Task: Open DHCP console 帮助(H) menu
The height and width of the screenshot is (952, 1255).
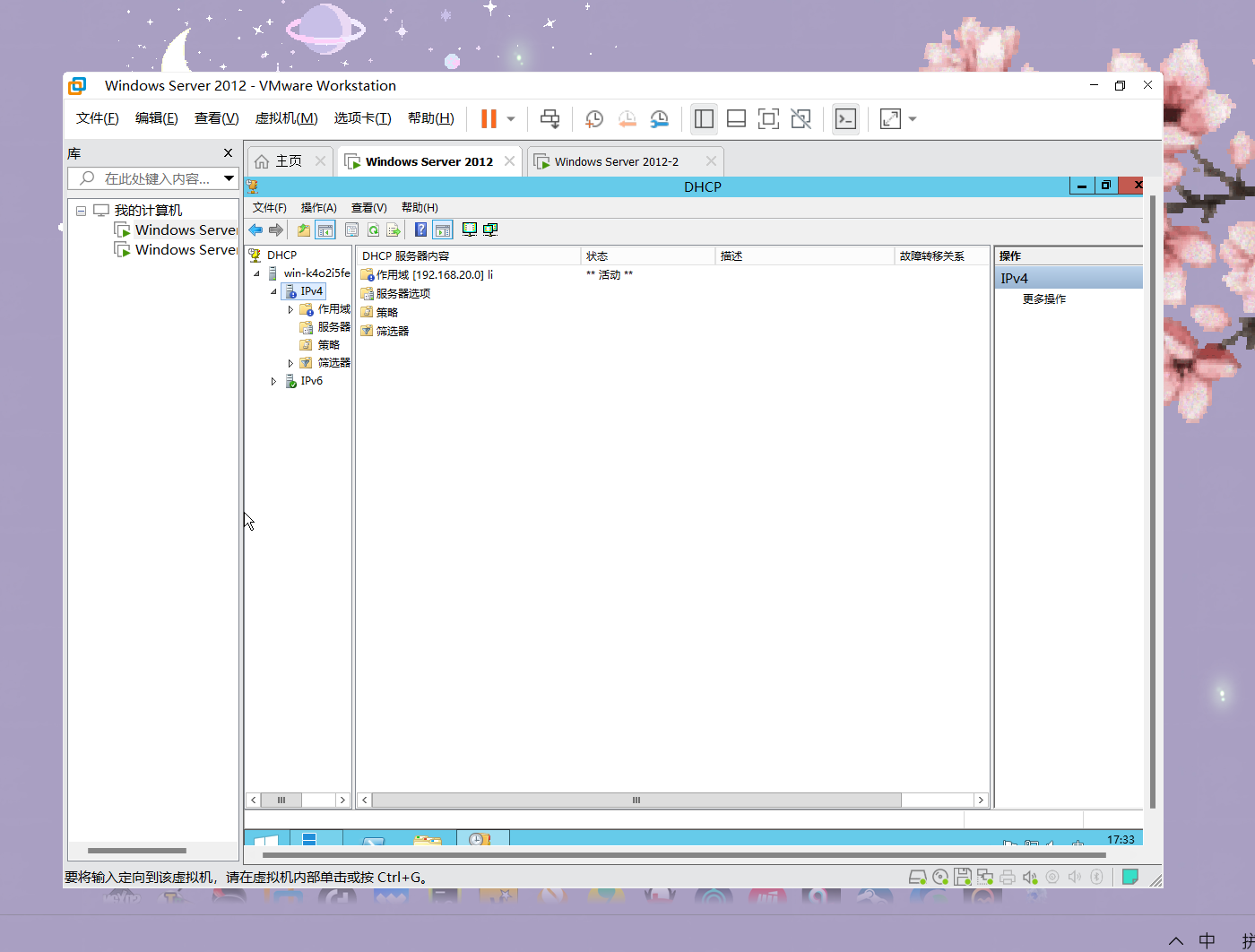Action: (420, 207)
